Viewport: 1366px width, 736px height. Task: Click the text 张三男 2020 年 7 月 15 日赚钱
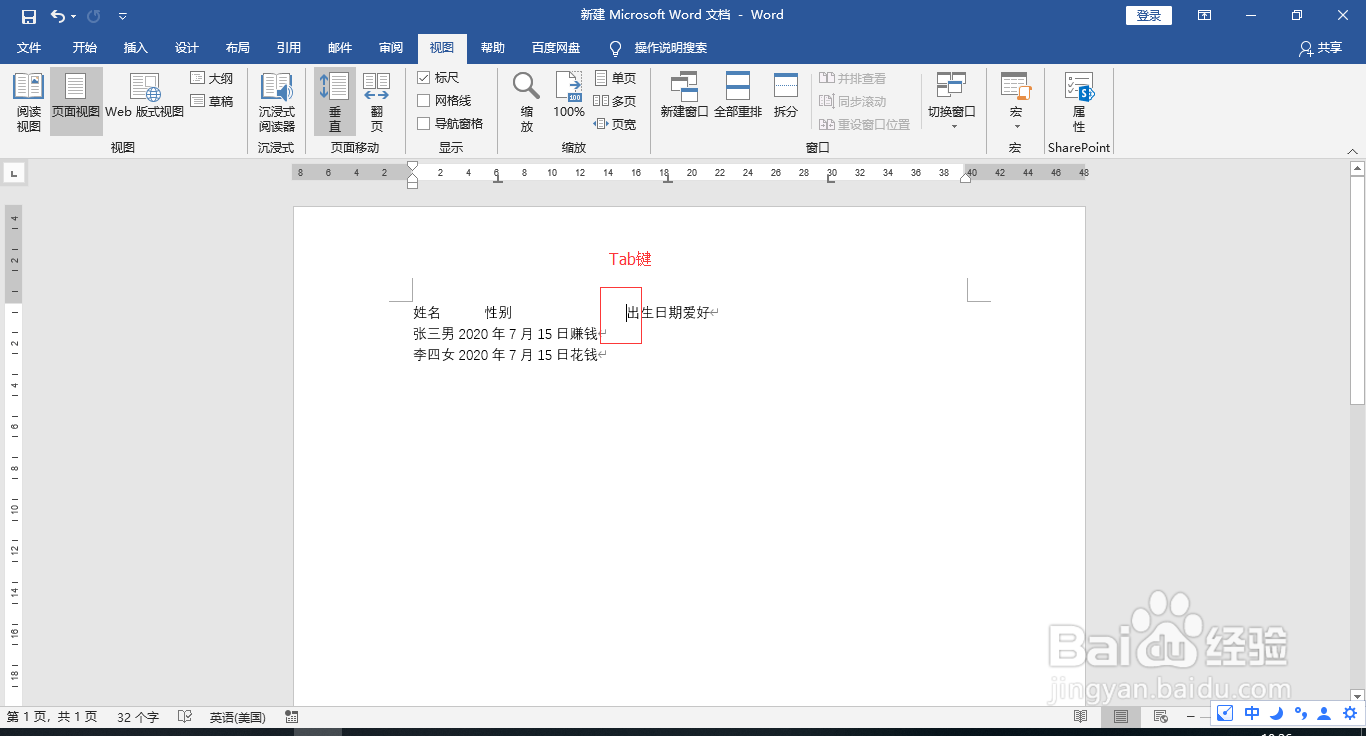coord(505,334)
